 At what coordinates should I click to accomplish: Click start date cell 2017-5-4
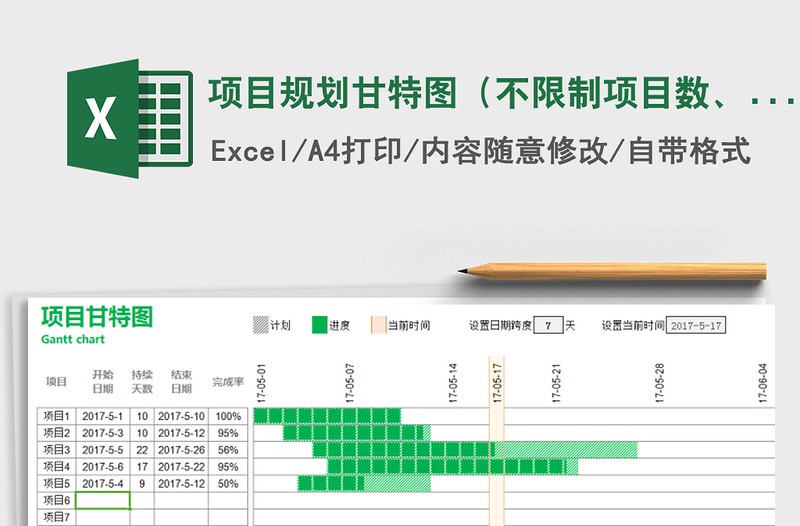[x=103, y=483]
